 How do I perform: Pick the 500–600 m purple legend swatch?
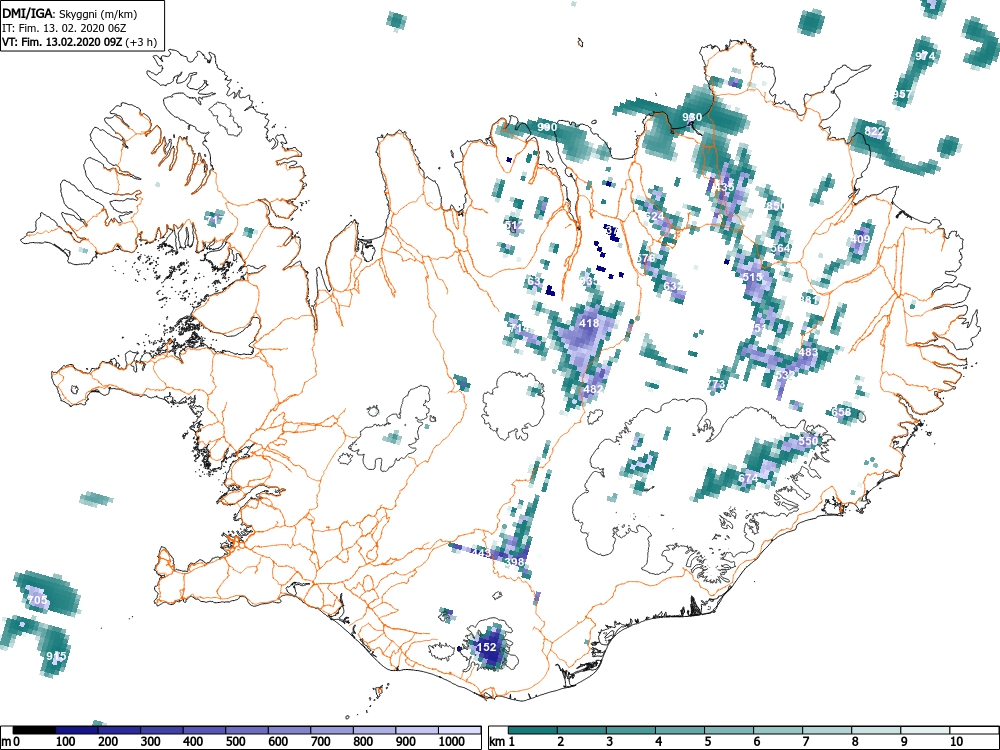[247, 730]
